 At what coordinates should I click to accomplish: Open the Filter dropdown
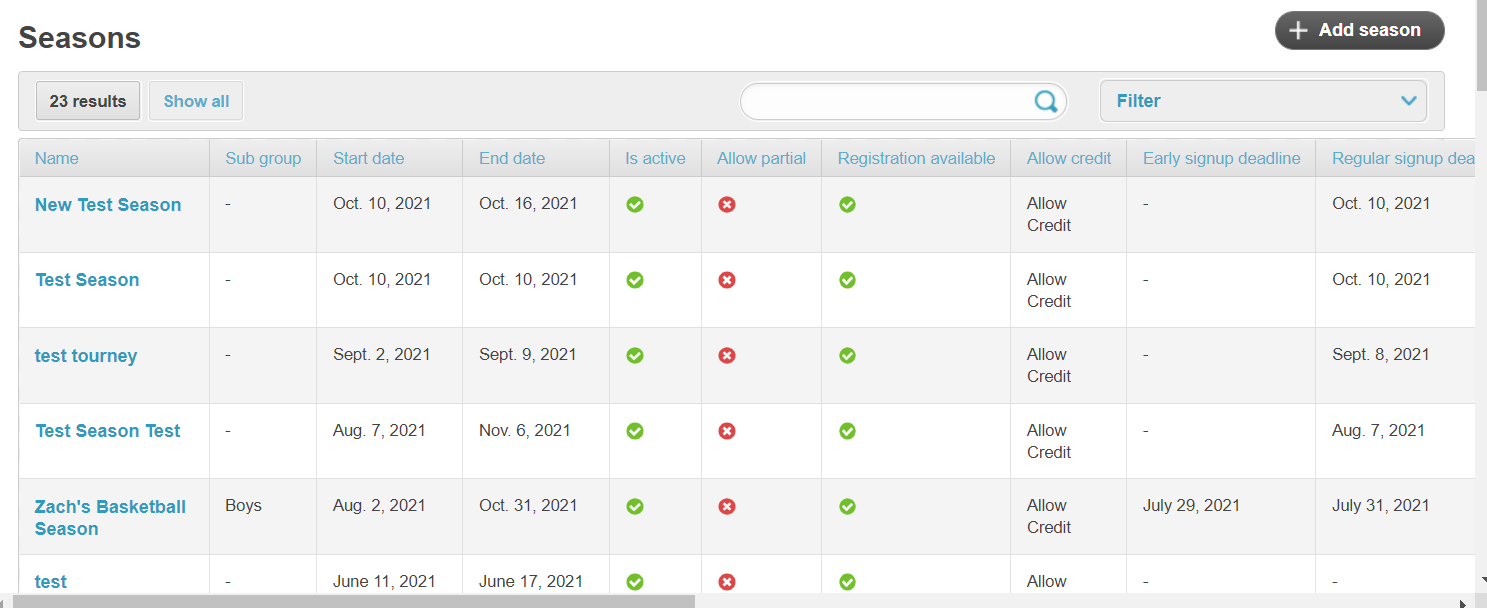click(x=1262, y=101)
